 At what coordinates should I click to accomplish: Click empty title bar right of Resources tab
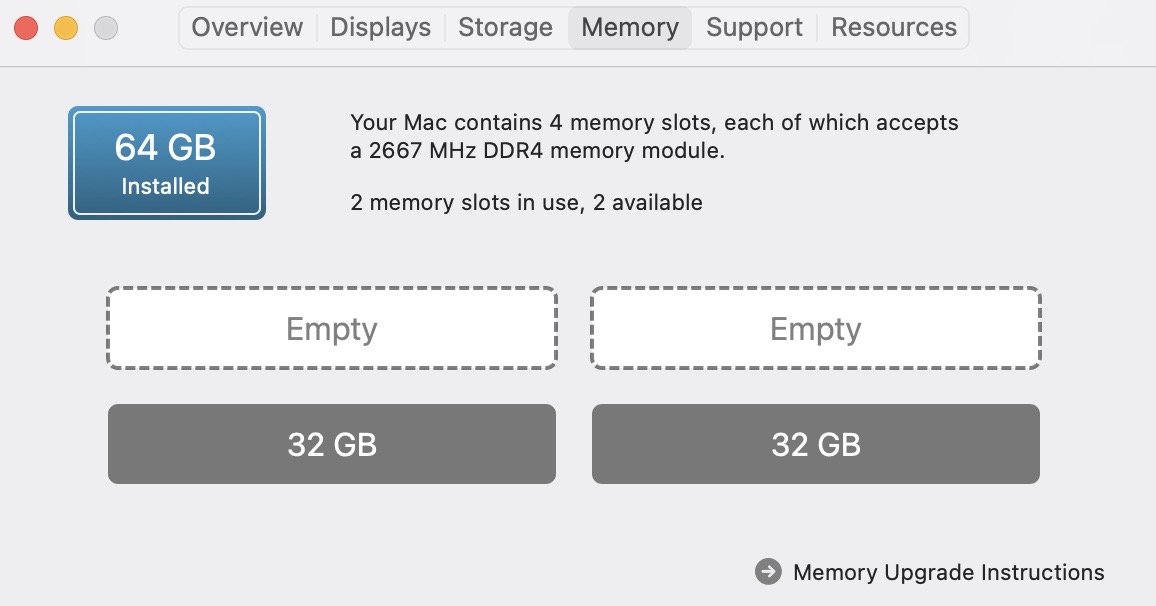click(x=1060, y=28)
